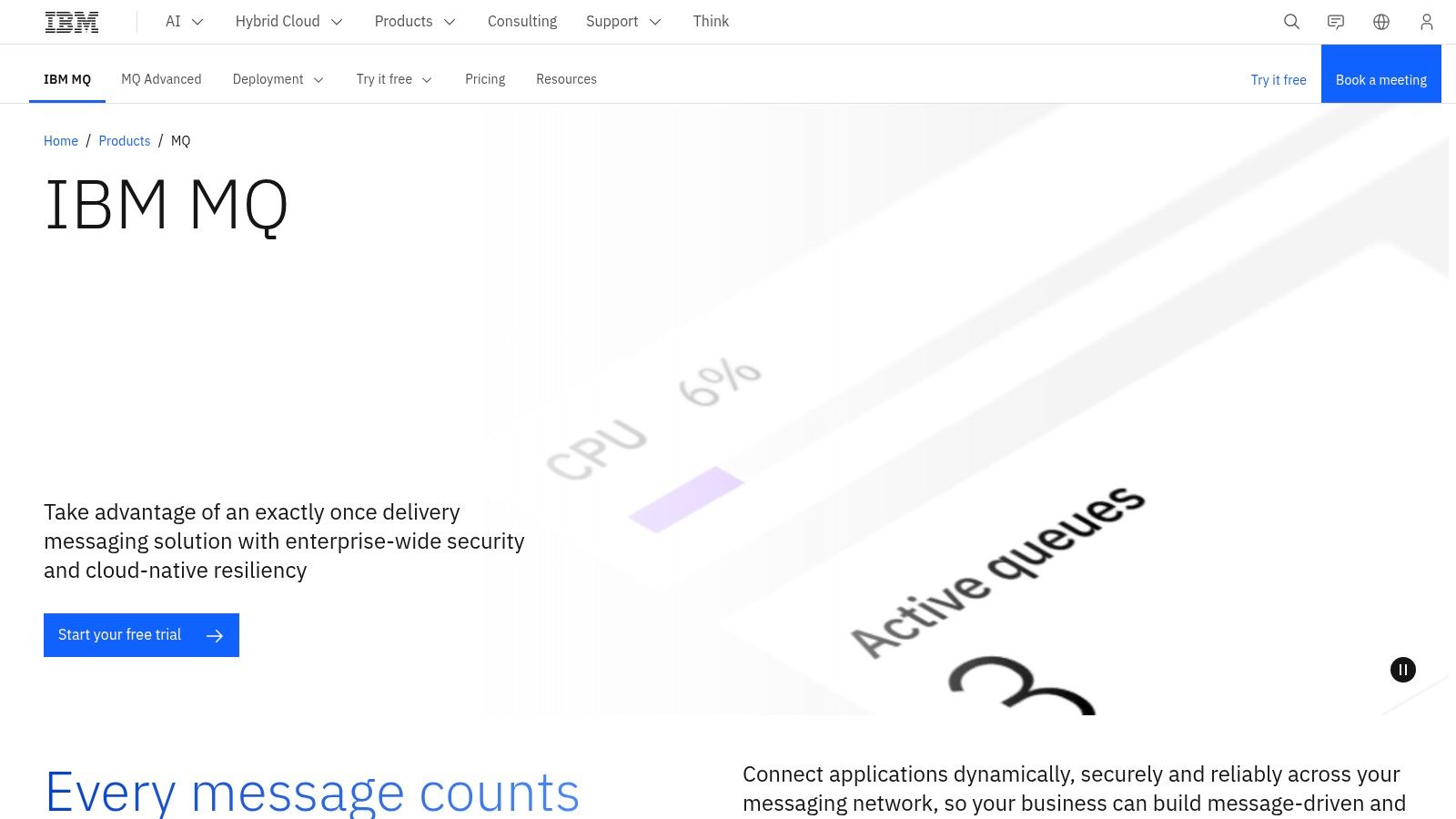Select the Consulting menu item
1456x819 pixels.
click(522, 21)
